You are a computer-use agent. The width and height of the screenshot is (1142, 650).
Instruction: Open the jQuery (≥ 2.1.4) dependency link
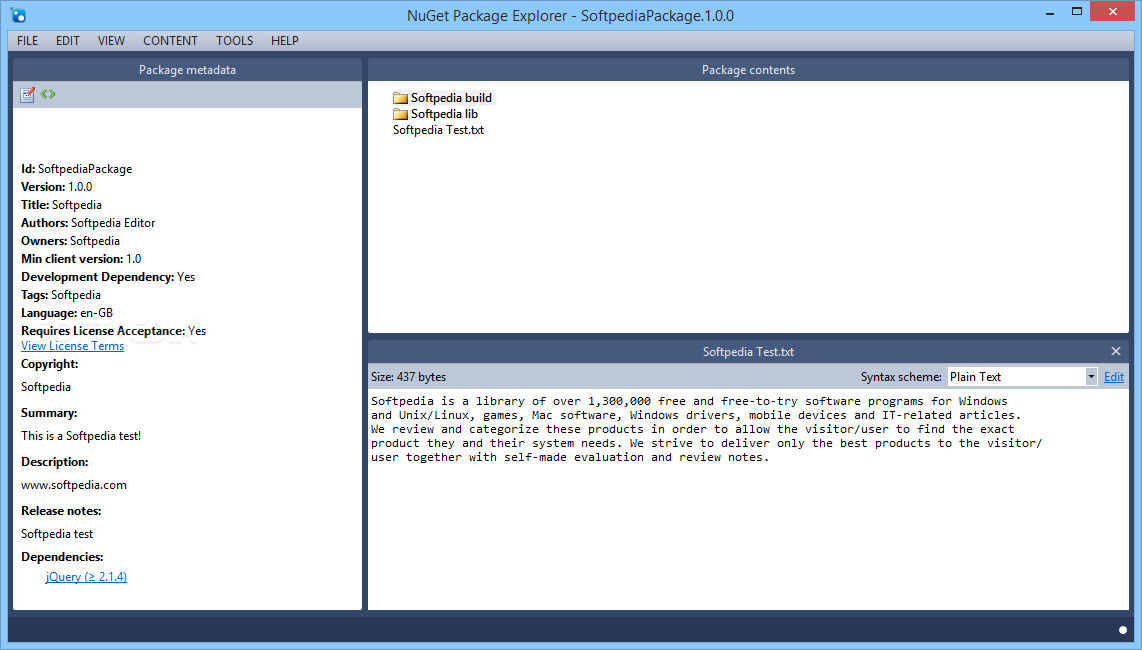pyautogui.click(x=86, y=576)
